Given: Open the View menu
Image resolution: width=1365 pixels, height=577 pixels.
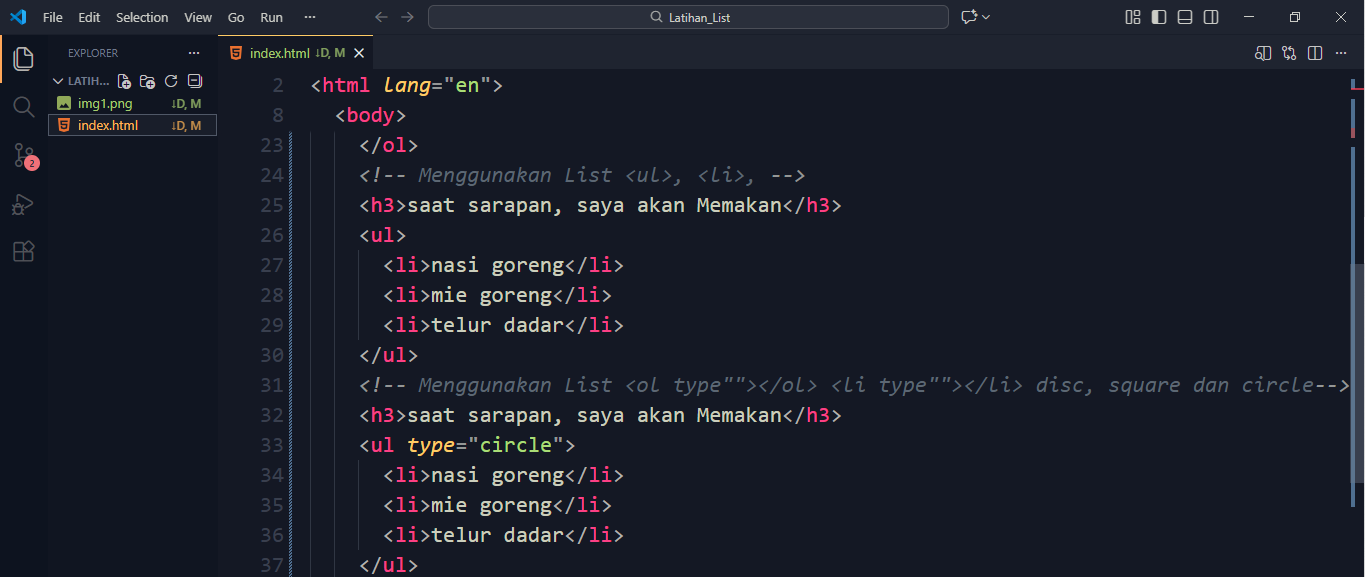Looking at the screenshot, I should 197,17.
